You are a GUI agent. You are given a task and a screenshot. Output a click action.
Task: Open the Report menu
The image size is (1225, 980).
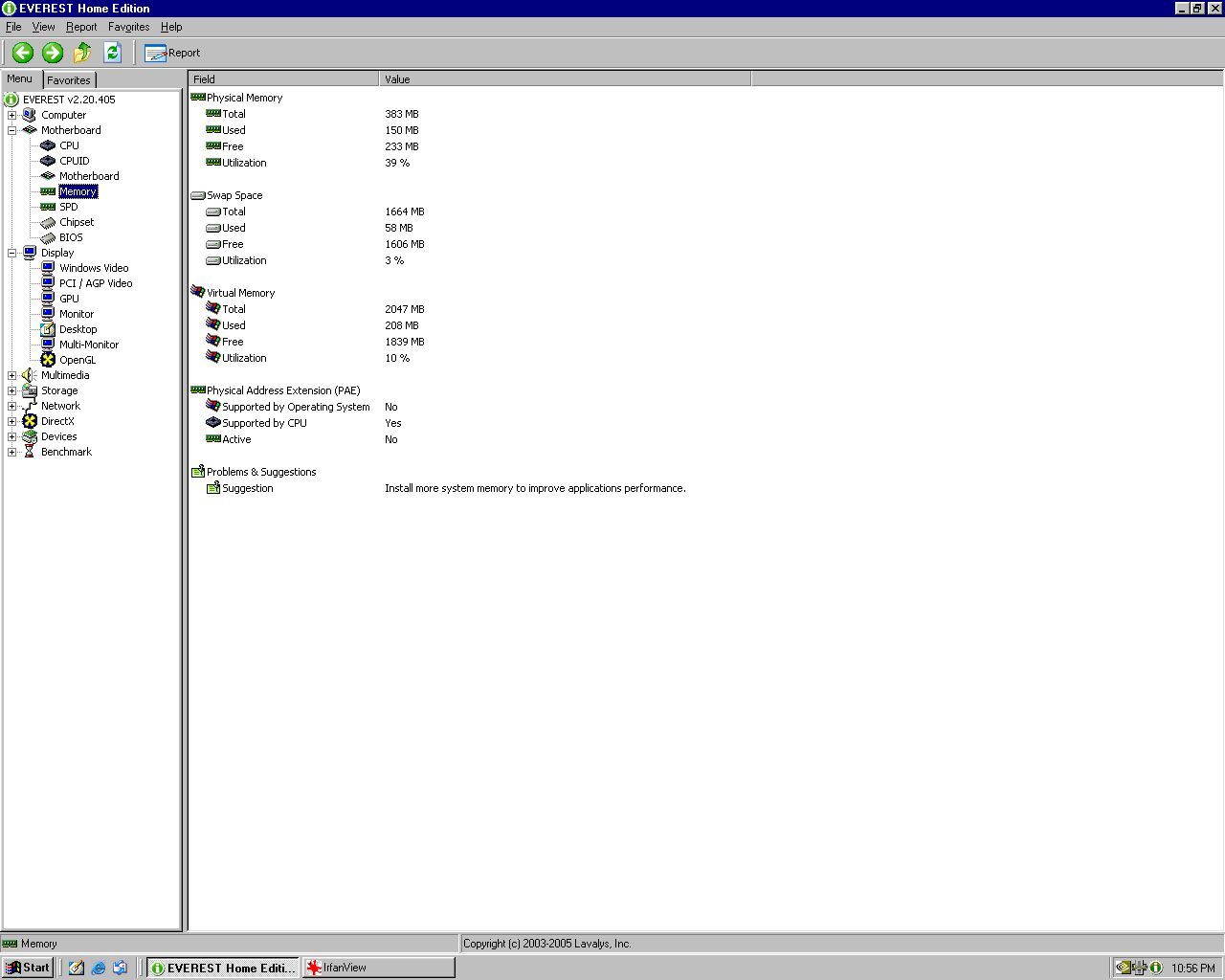pyautogui.click(x=81, y=27)
